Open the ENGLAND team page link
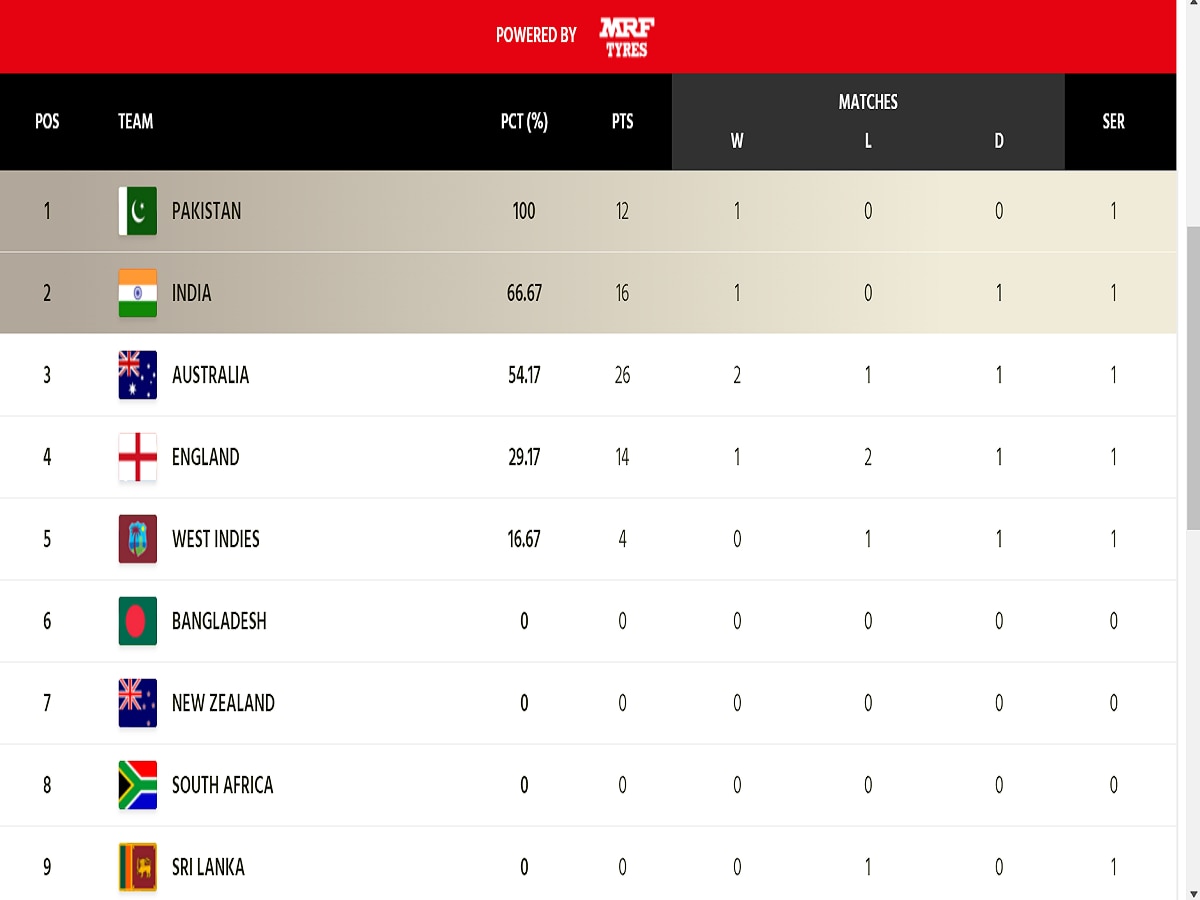Viewport: 1200px width, 900px height. coord(206,457)
